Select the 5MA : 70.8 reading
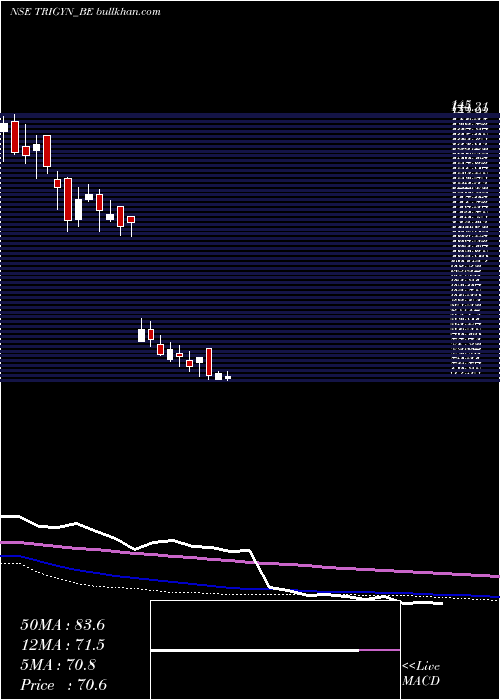The width and height of the screenshot is (500, 700). click(x=58, y=665)
